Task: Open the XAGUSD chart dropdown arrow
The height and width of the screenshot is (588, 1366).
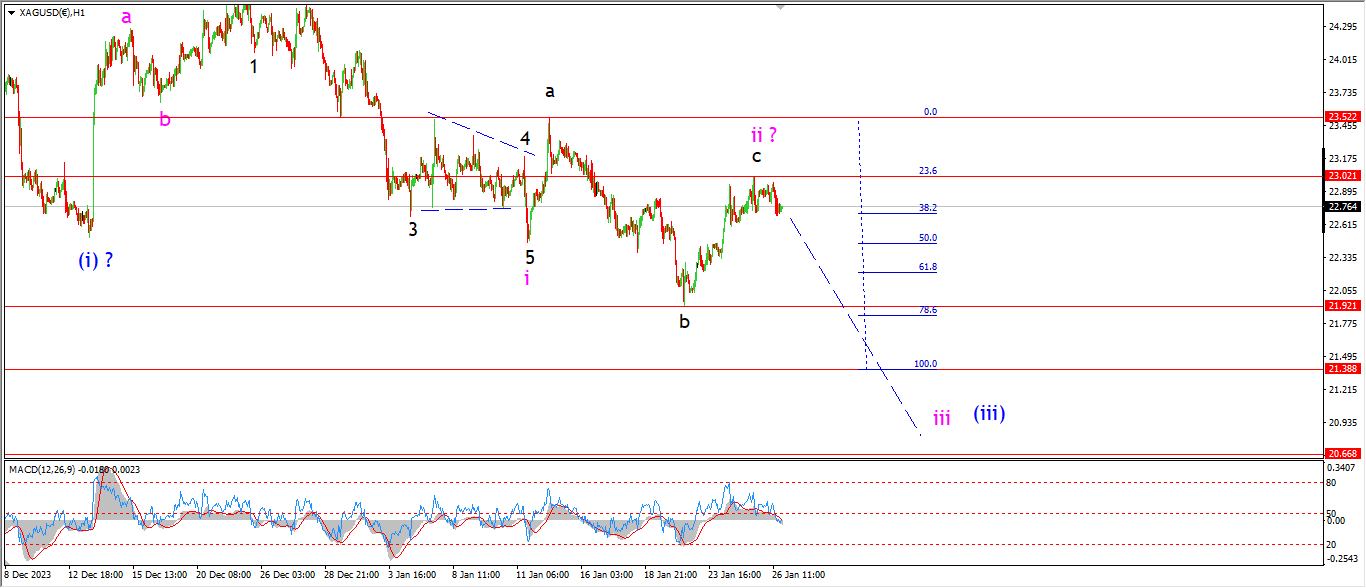Action: (x=11, y=13)
